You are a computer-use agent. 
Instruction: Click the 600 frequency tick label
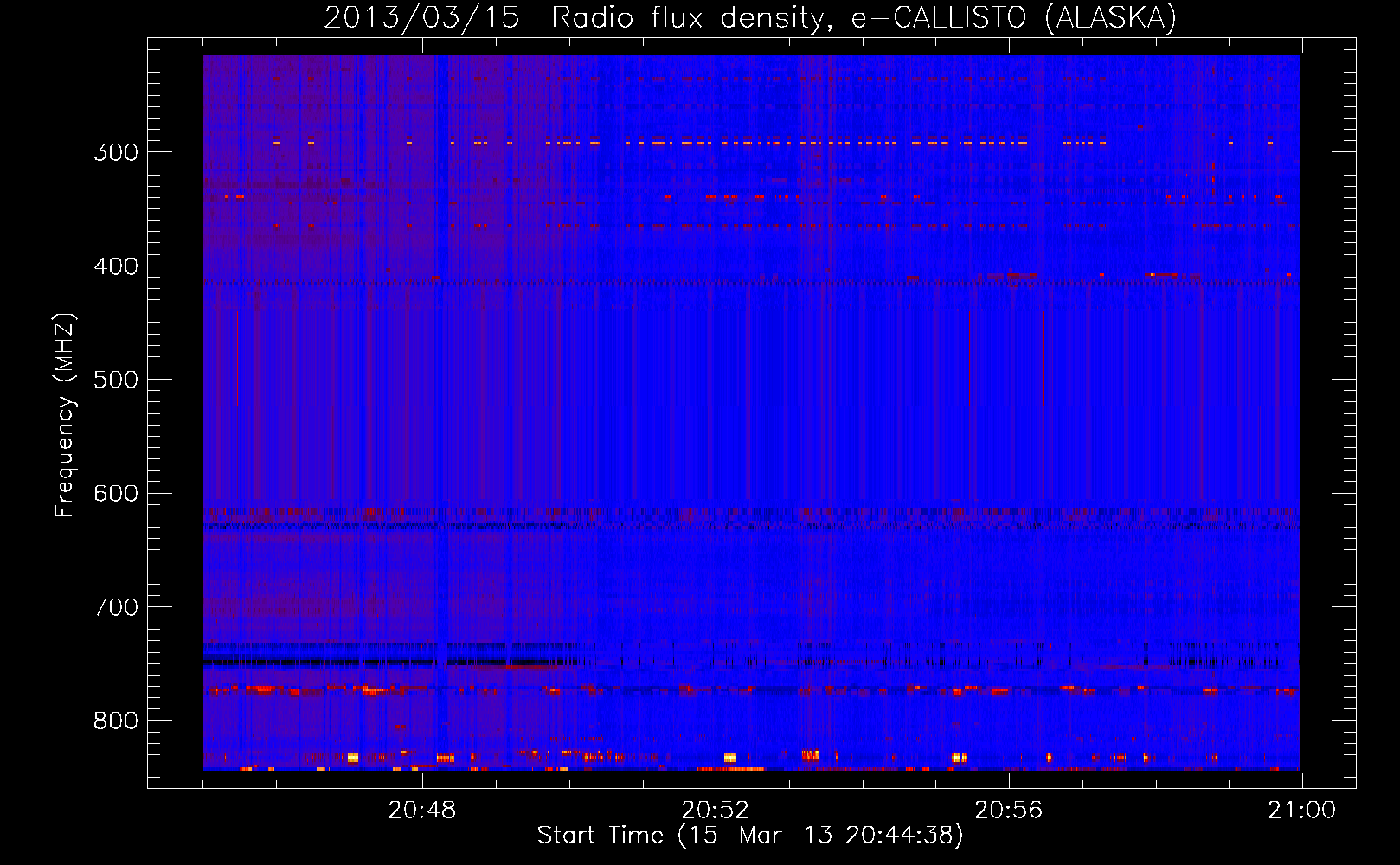(x=116, y=493)
